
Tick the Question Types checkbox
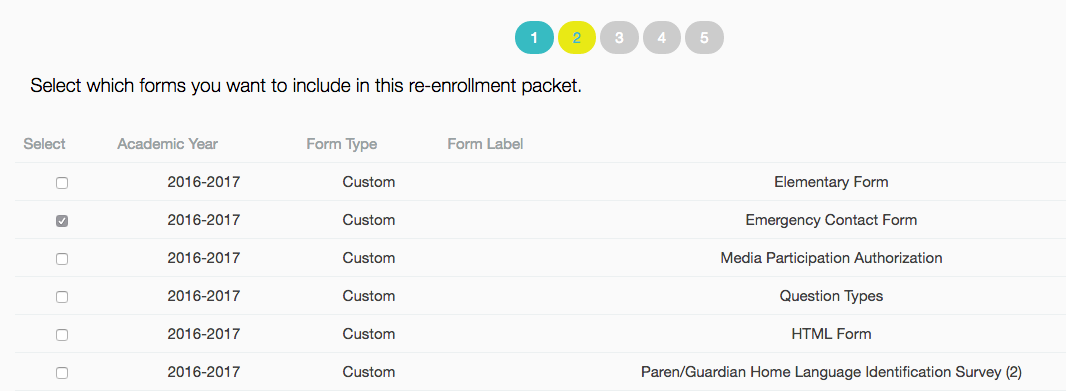coord(62,297)
